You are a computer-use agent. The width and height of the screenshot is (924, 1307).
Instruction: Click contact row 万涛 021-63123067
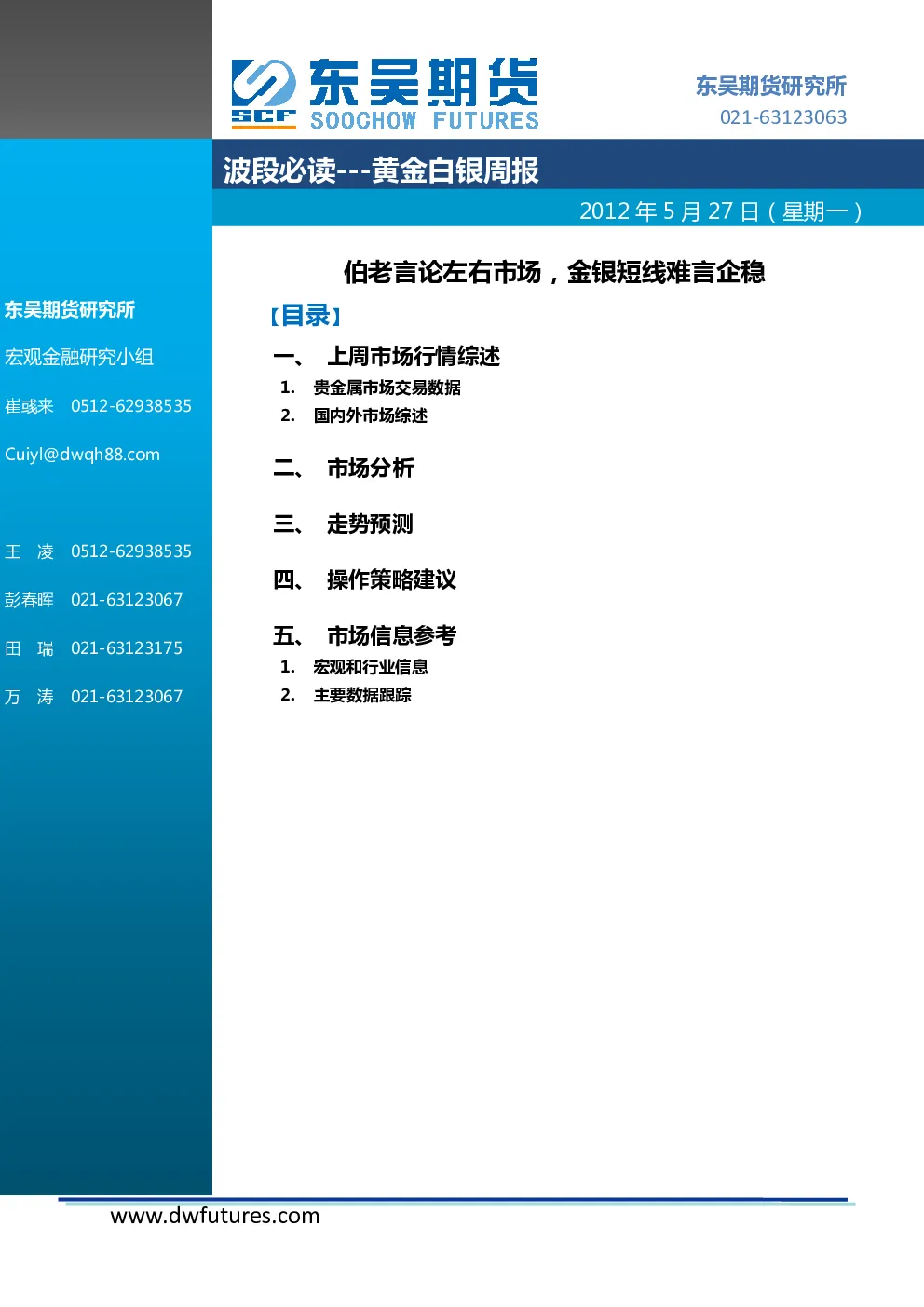point(93,697)
